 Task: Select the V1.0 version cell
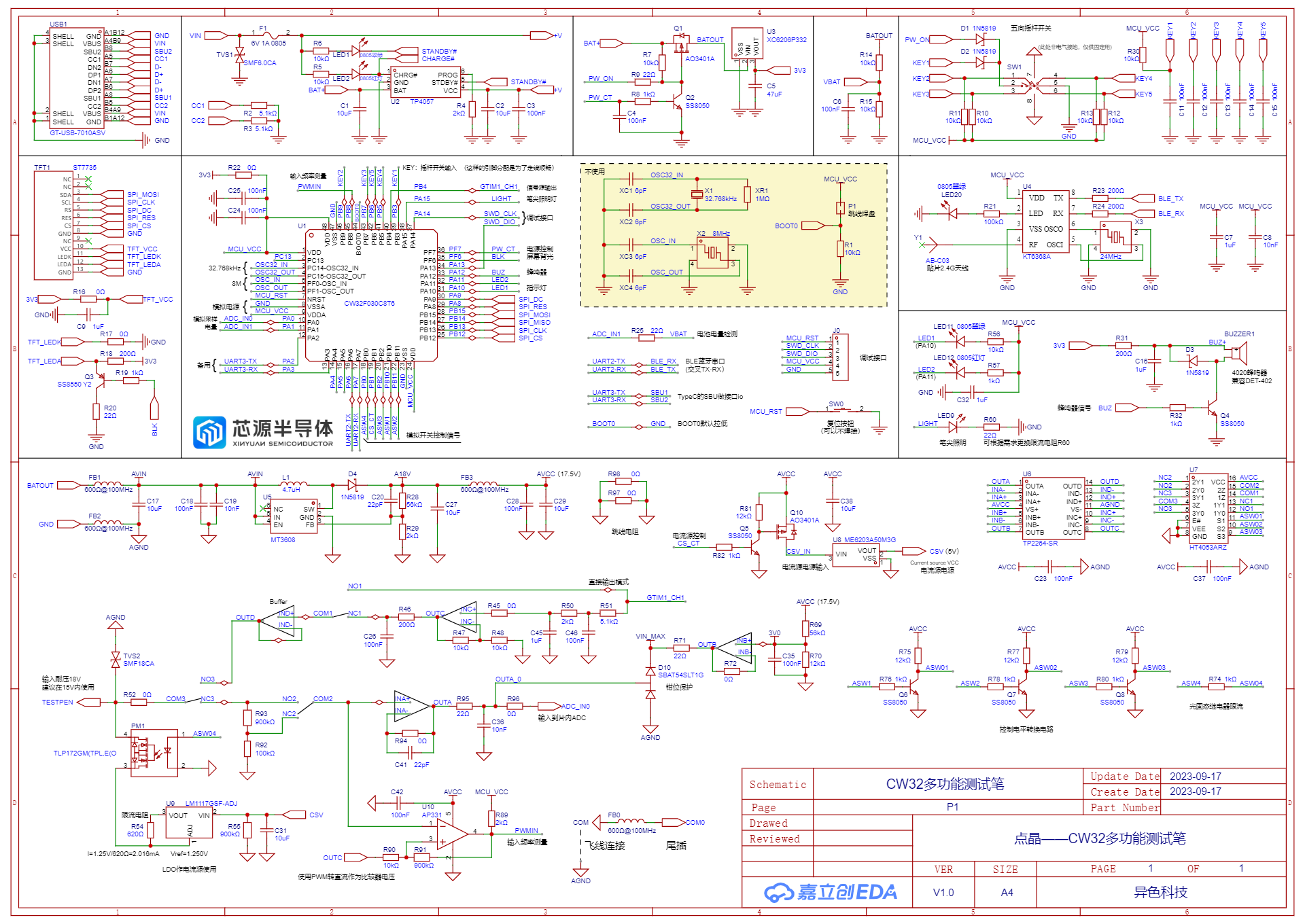pyautogui.click(x=943, y=892)
